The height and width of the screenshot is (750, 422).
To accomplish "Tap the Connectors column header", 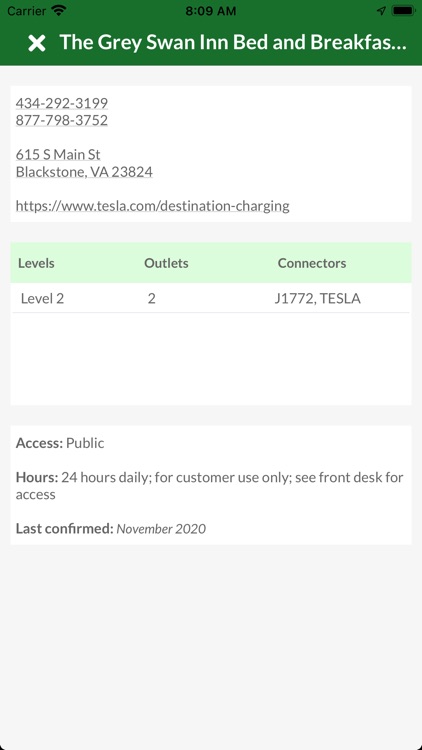I will [312, 263].
